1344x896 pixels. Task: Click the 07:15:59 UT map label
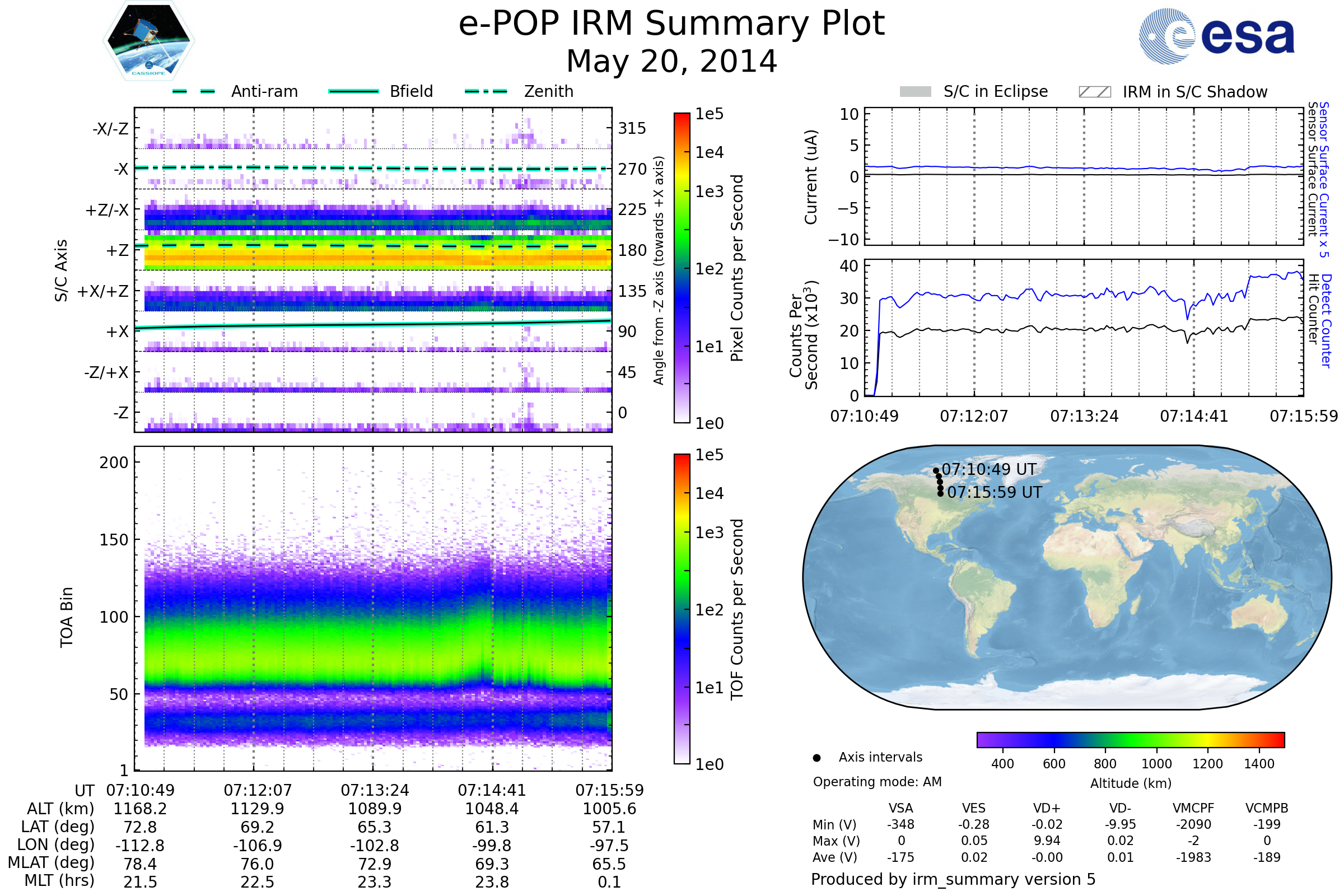[995, 493]
